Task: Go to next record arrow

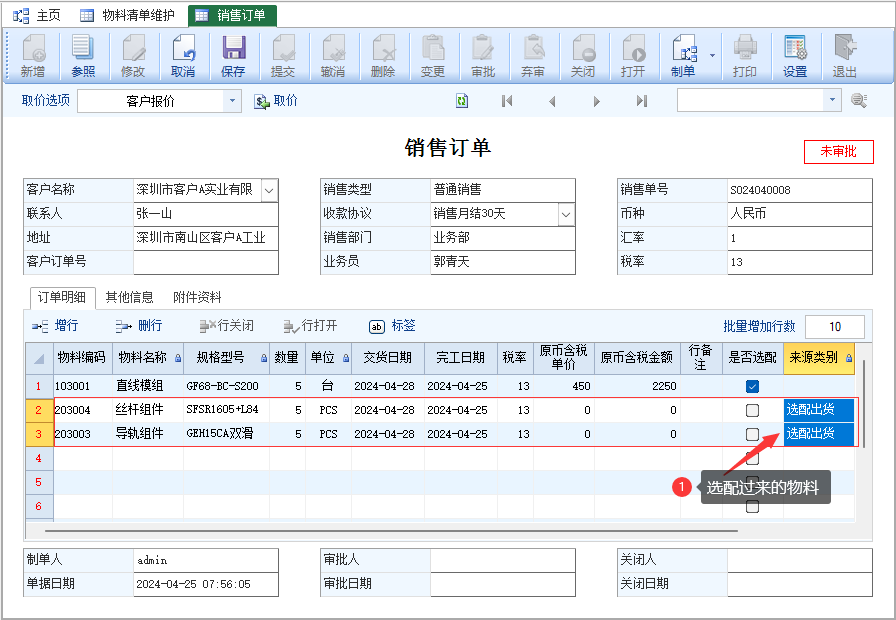Action: point(597,101)
